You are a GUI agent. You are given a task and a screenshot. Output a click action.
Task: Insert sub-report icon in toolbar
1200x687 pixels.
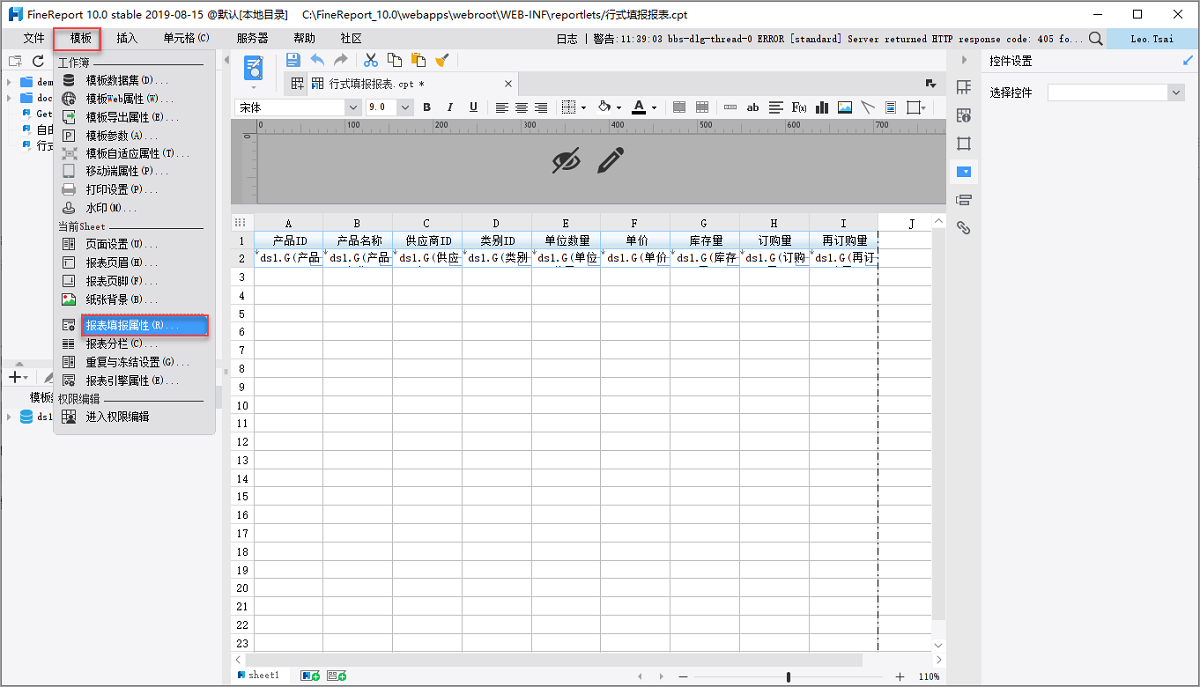pyautogui.click(x=890, y=107)
